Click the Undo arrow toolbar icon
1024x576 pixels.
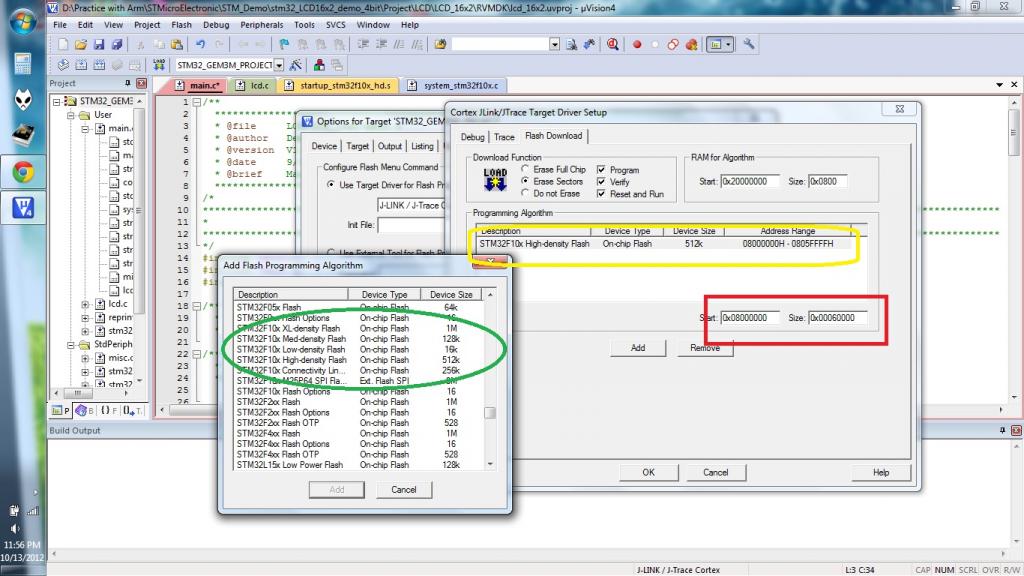pyautogui.click(x=201, y=44)
